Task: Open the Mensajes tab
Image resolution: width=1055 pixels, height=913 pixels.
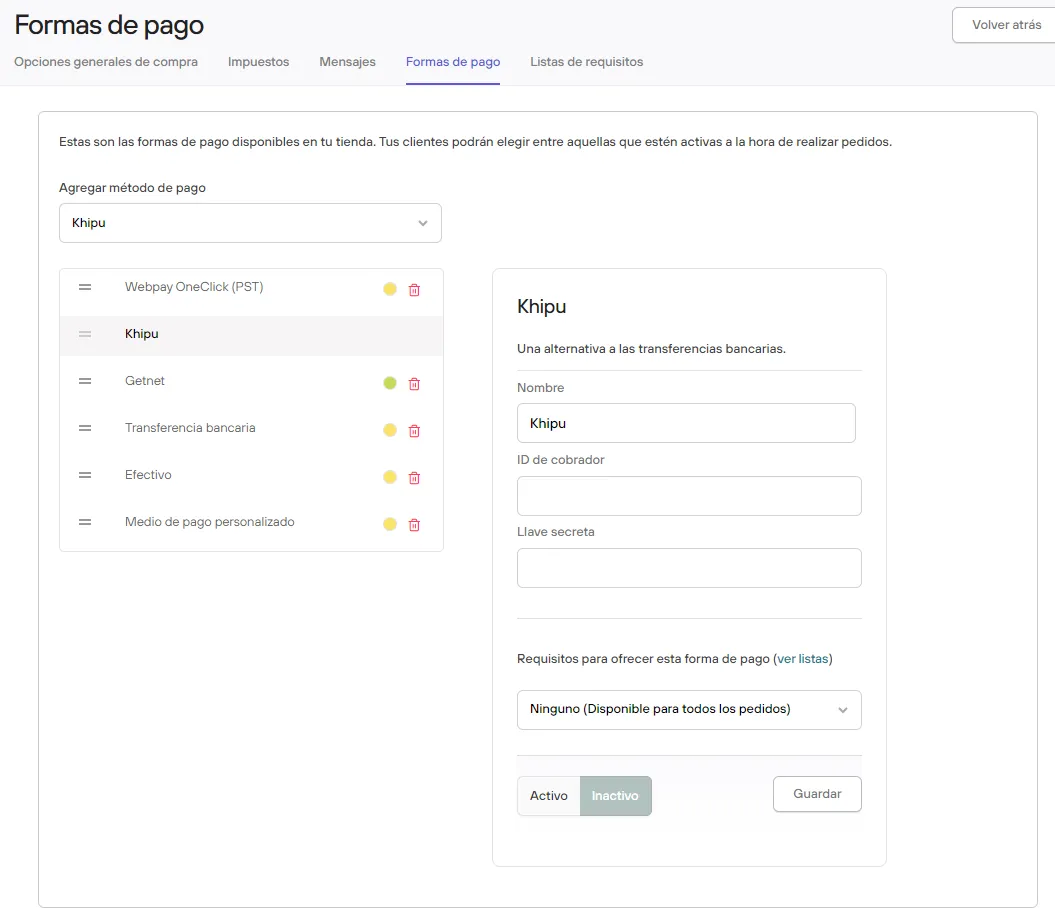Action: point(347,62)
